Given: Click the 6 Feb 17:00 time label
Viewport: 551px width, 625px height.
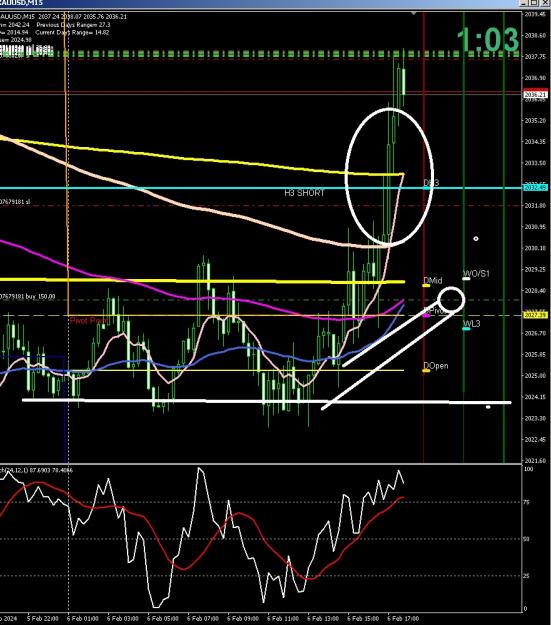Looking at the screenshot, I should point(403,618).
